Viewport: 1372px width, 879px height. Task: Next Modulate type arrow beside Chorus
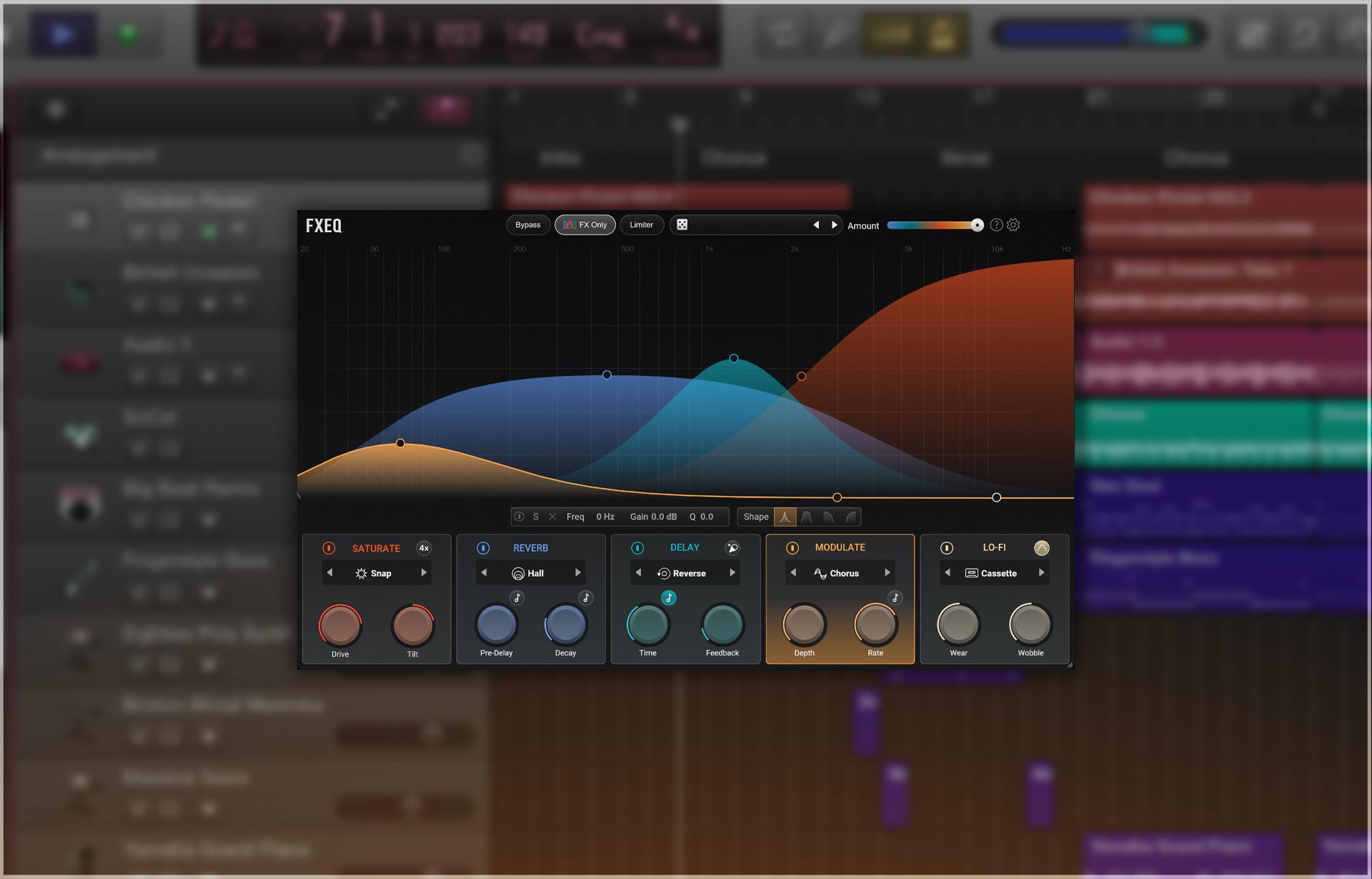(x=887, y=573)
